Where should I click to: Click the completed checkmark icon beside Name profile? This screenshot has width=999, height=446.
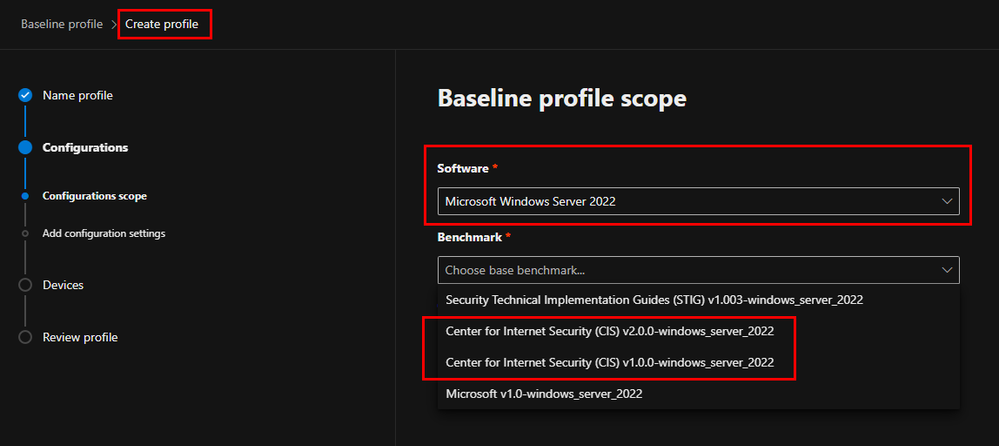26,96
